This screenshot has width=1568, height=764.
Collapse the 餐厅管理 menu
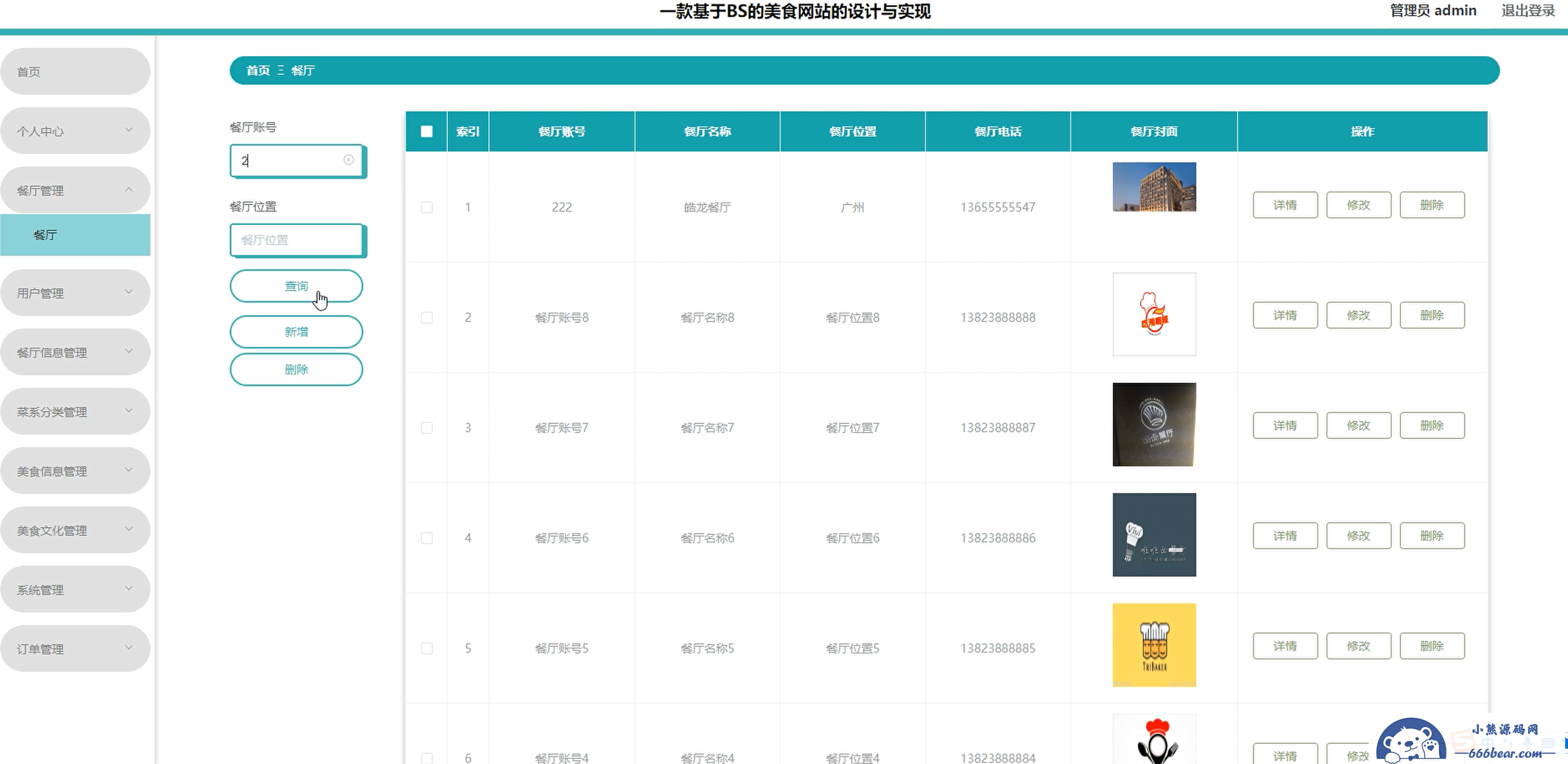[75, 190]
